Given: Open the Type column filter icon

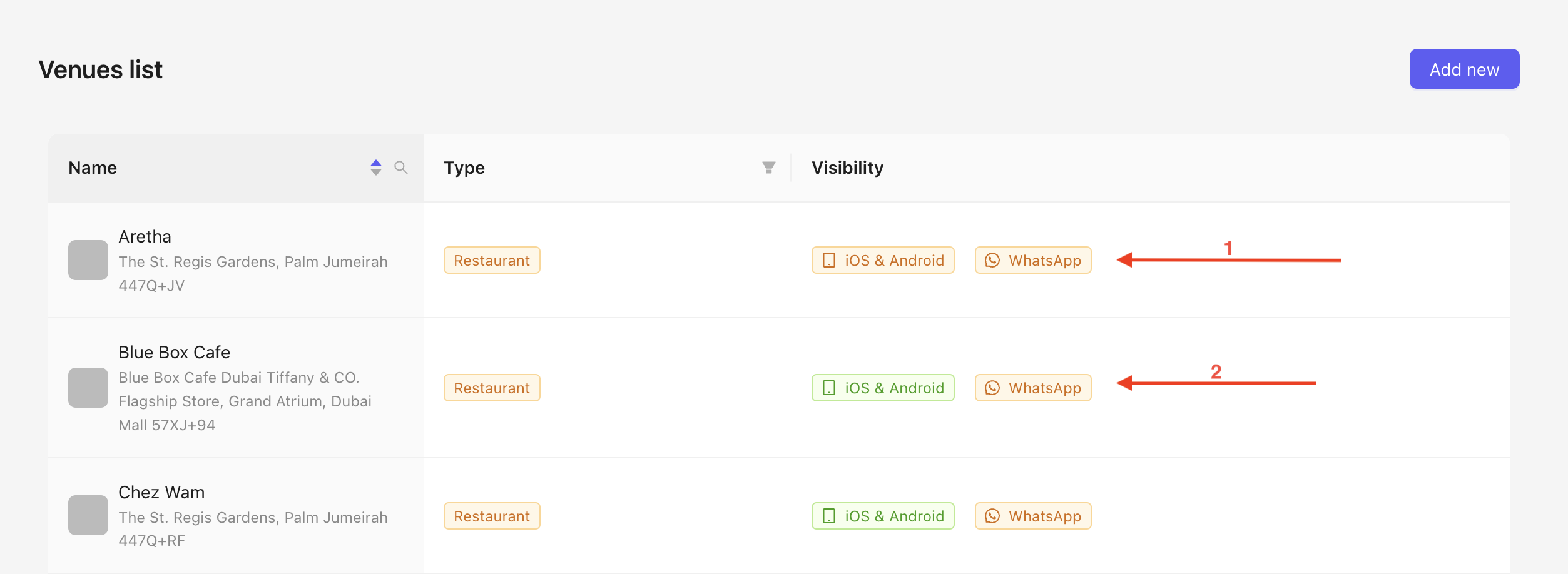Looking at the screenshot, I should point(768,168).
